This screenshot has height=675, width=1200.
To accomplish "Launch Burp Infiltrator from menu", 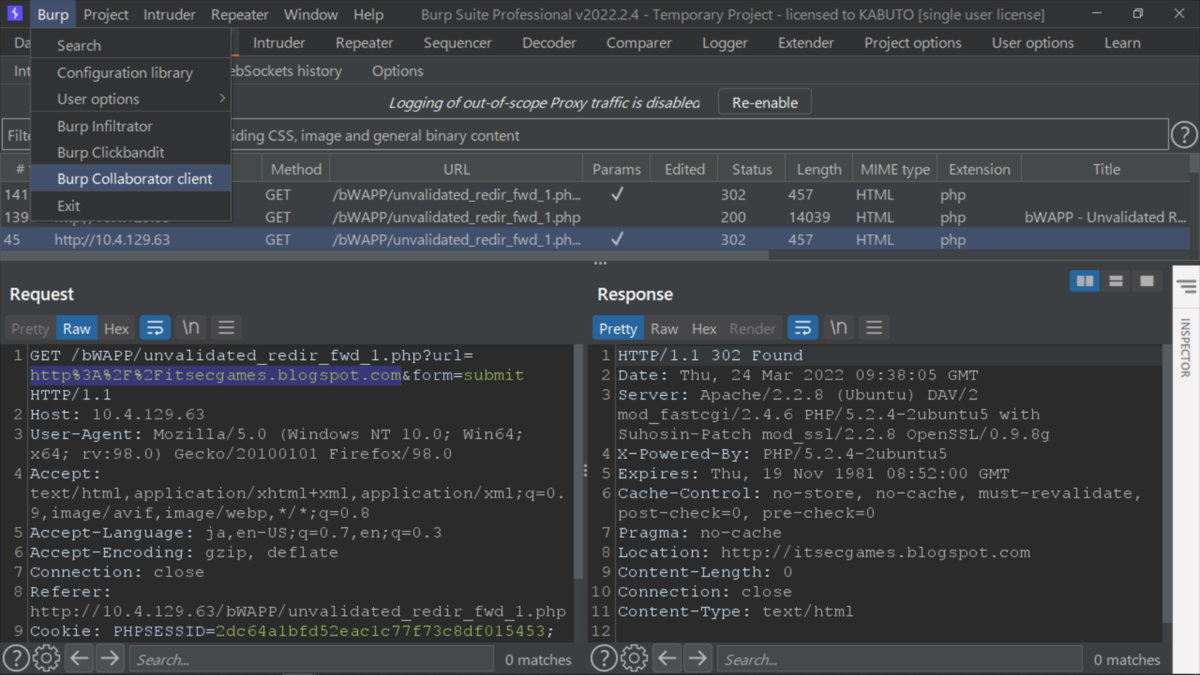I will point(130,126).
